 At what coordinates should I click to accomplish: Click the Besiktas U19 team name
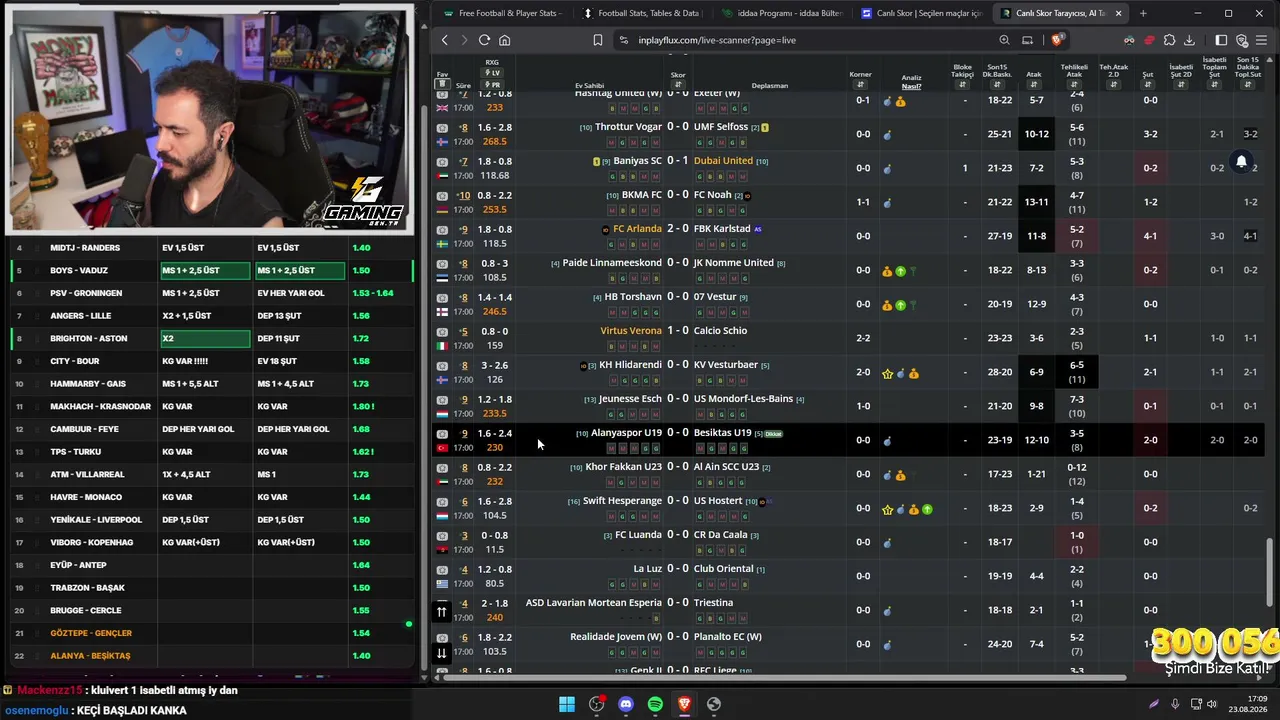722,433
